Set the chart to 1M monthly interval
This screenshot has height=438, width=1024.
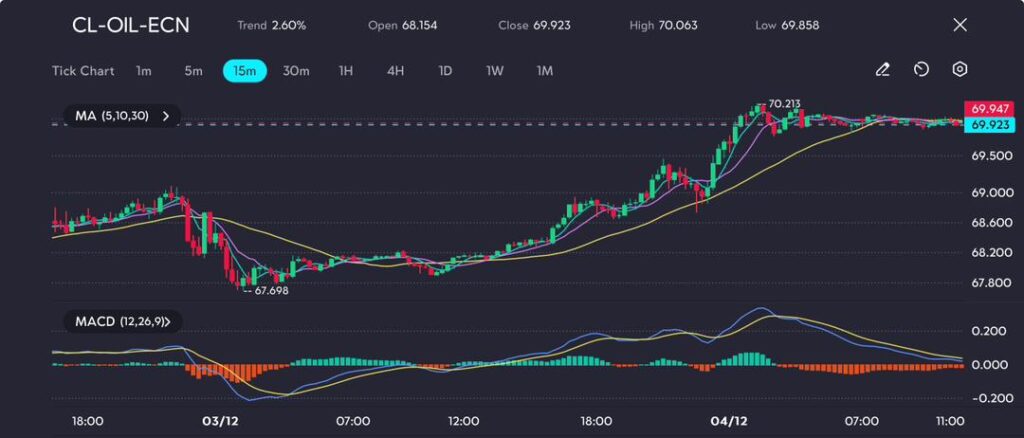pyautogui.click(x=545, y=71)
